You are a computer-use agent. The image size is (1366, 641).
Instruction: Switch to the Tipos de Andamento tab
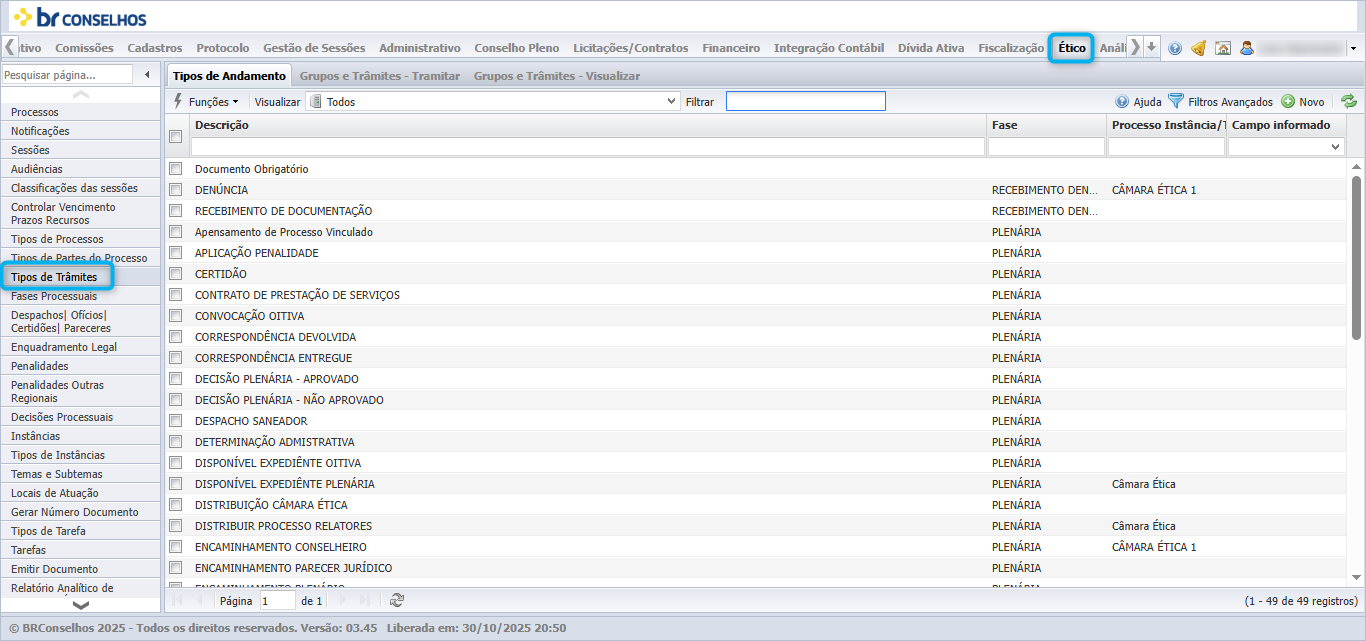[x=229, y=76]
